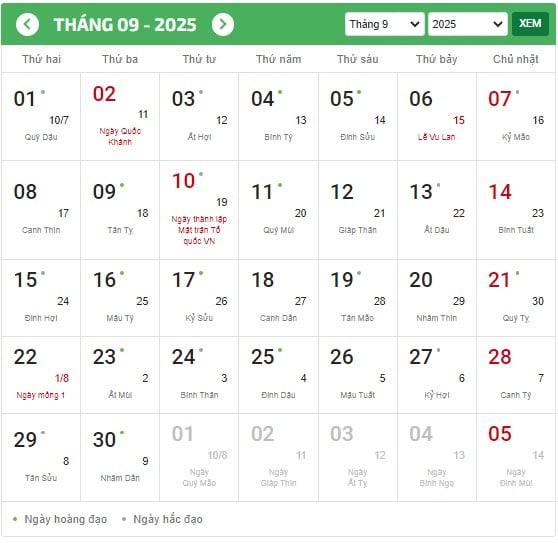The image size is (558, 543).
Task: Pick September 18 Canh Dần day
Action: (x=278, y=298)
